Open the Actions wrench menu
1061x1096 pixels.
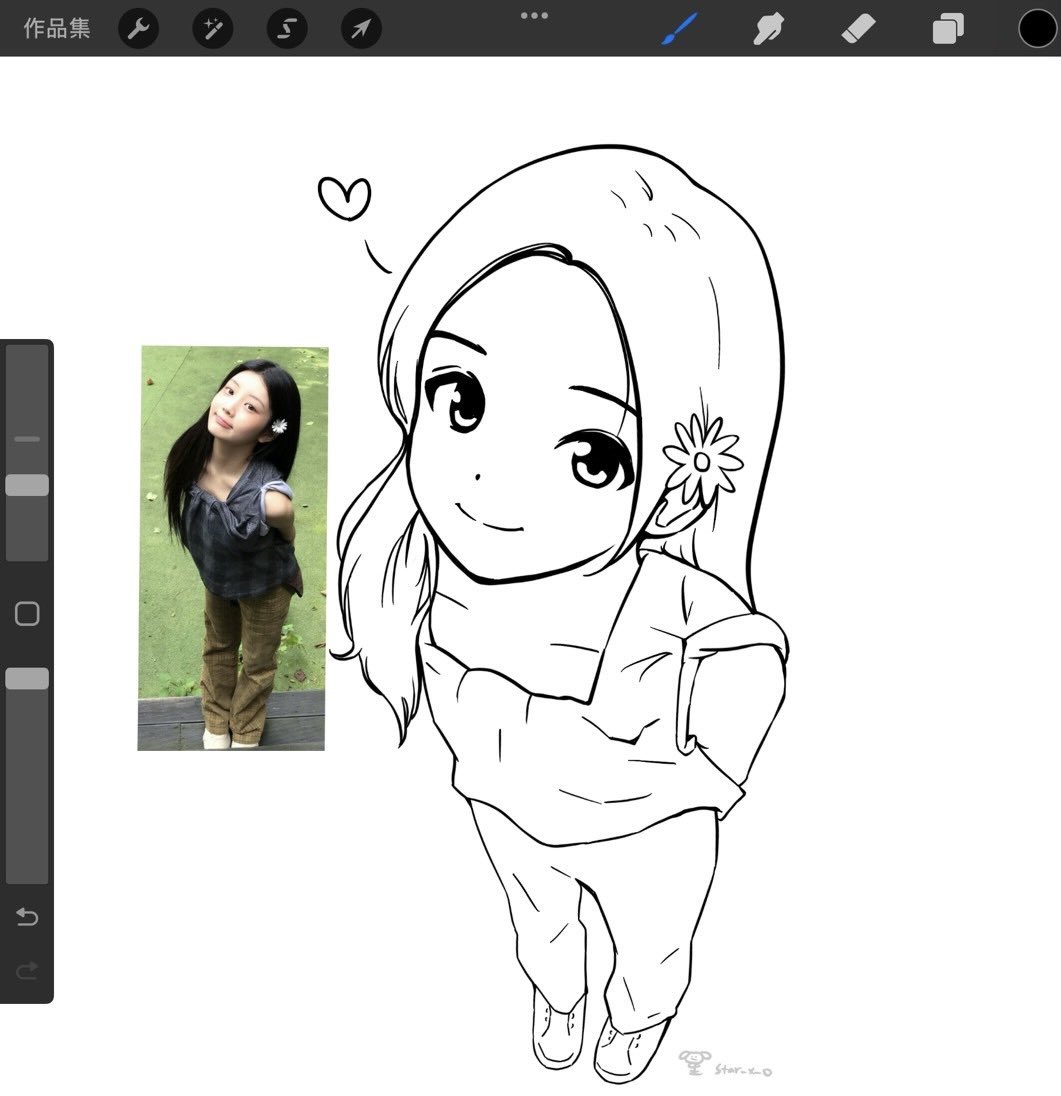pyautogui.click(x=138, y=29)
